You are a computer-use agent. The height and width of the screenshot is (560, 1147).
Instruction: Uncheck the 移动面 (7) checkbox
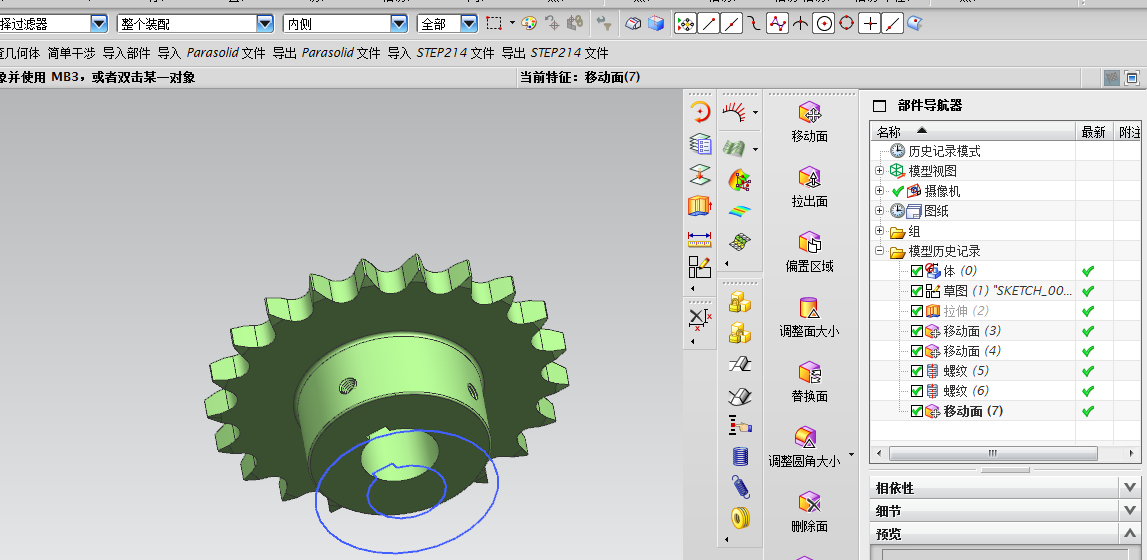click(917, 411)
